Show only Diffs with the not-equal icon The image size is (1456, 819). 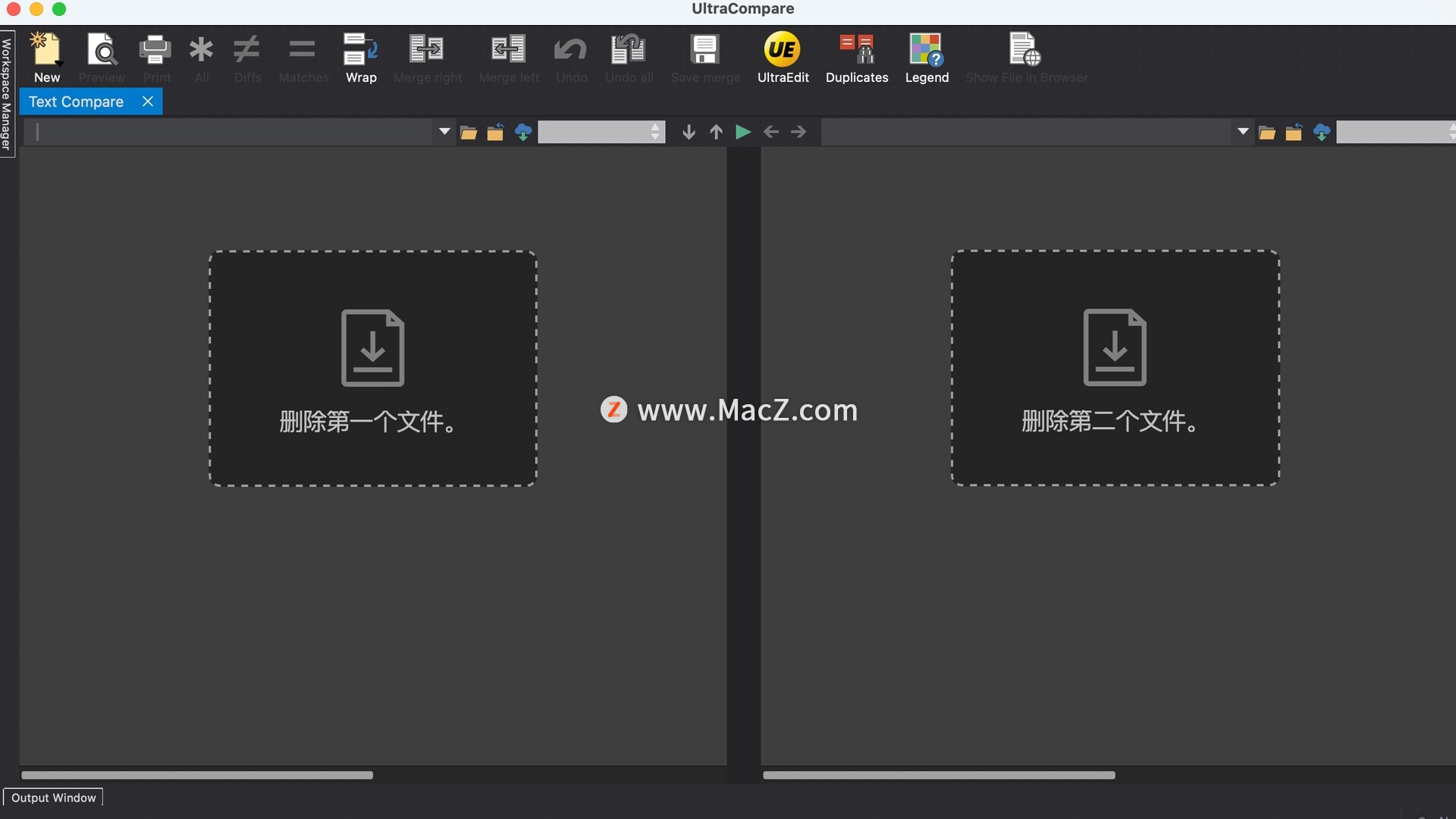(x=247, y=50)
